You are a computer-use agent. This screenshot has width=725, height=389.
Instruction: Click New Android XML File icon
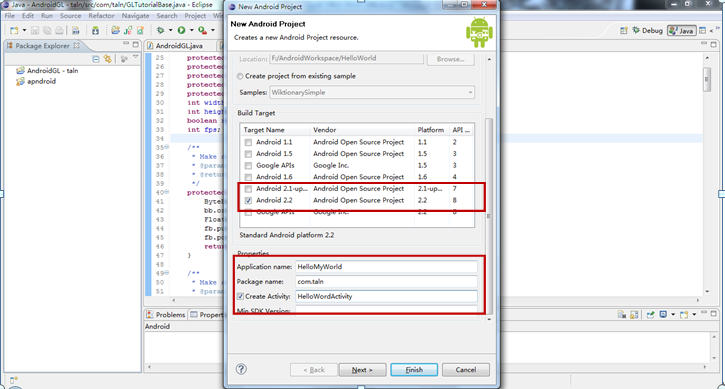(x=140, y=31)
